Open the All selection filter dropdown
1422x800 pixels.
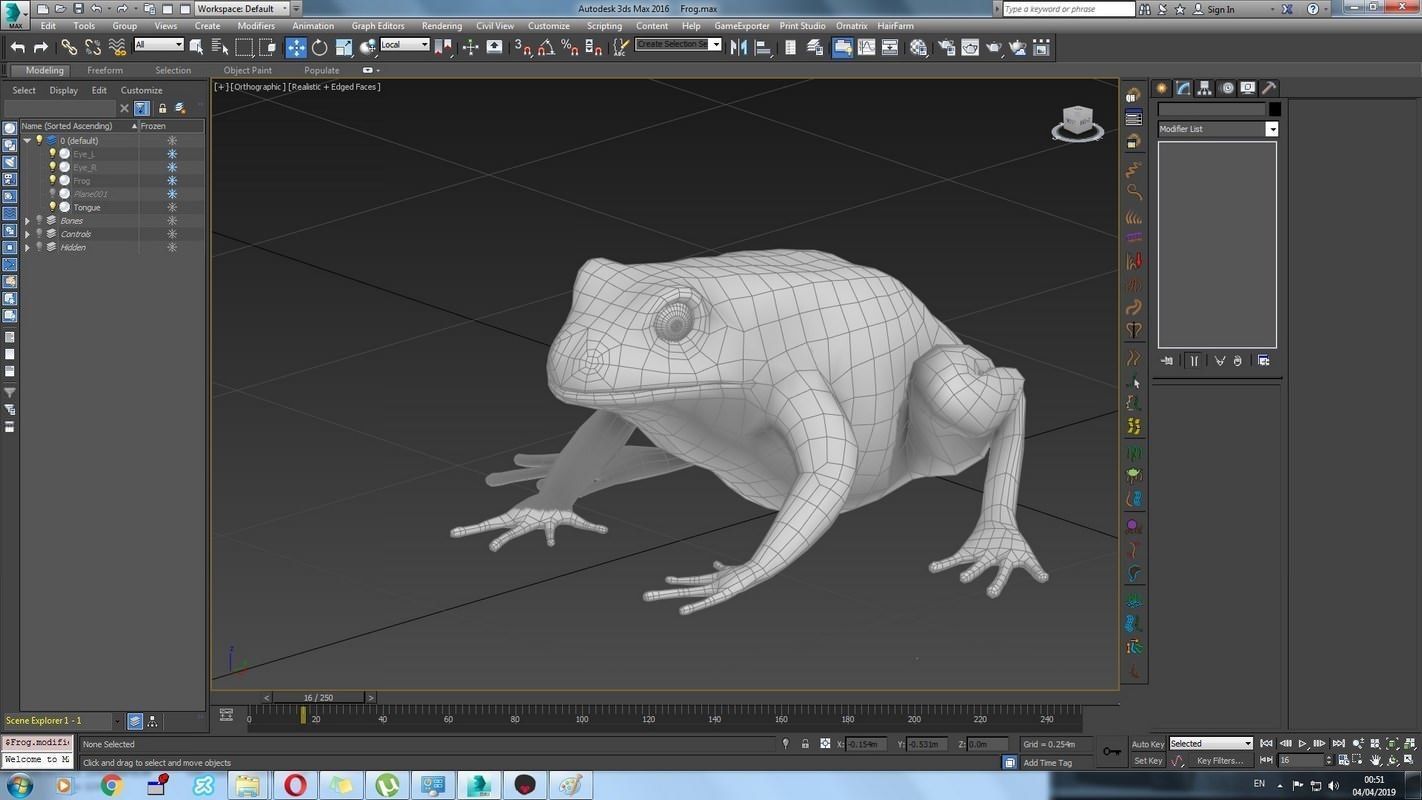[159, 45]
